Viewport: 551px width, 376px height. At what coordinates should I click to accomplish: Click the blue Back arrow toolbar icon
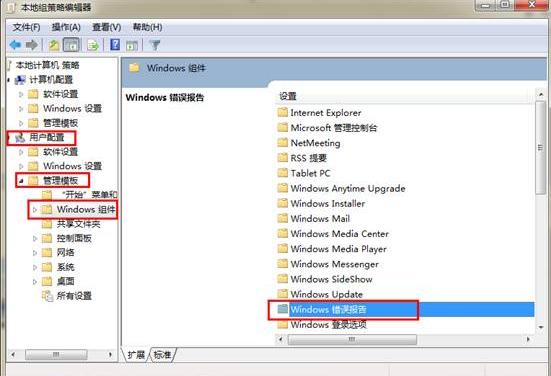tap(15, 45)
